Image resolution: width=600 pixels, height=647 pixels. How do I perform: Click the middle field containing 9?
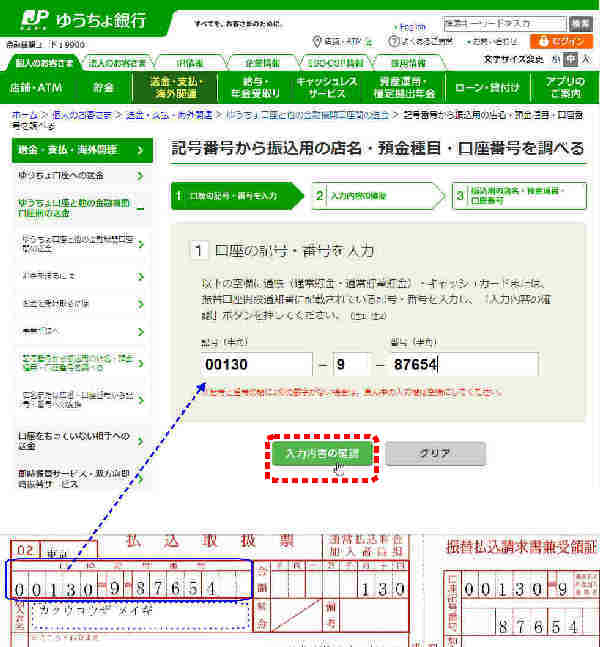coord(350,365)
